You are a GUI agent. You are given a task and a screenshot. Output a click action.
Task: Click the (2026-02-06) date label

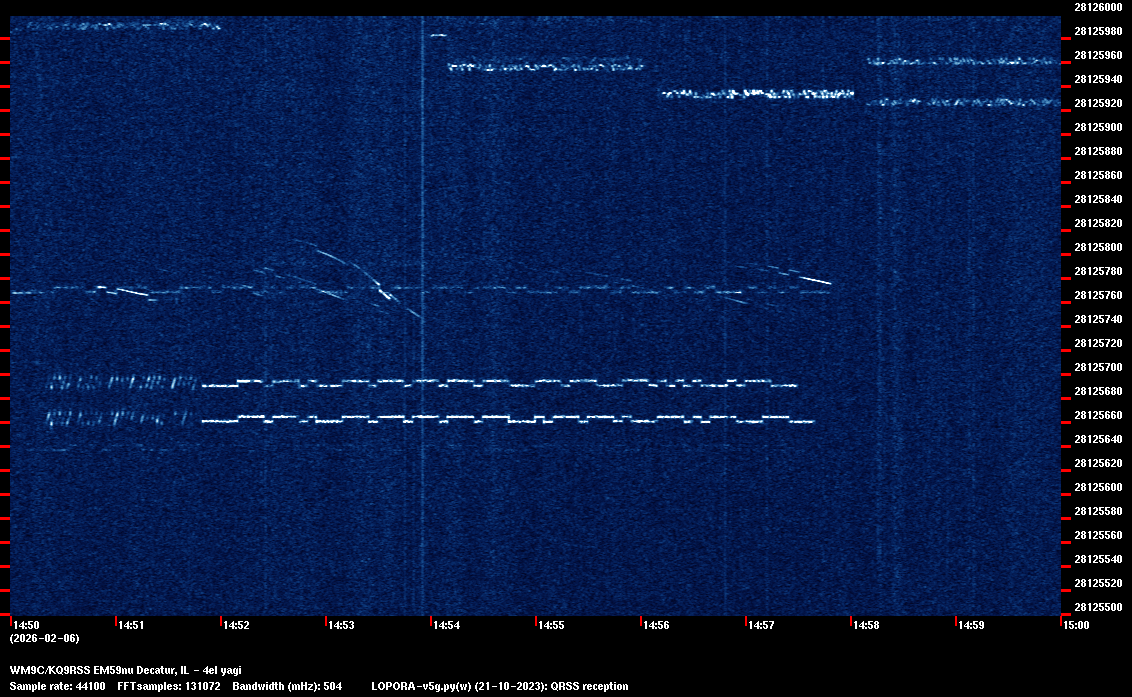44,638
